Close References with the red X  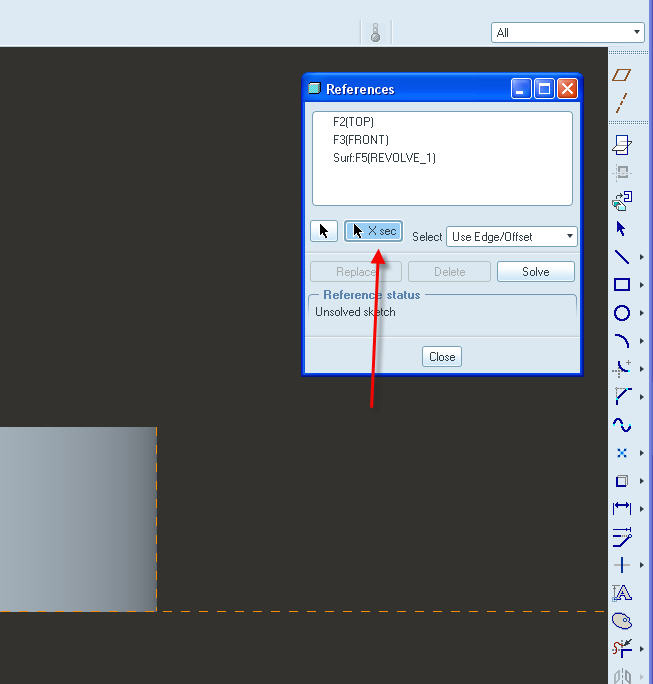tap(567, 89)
